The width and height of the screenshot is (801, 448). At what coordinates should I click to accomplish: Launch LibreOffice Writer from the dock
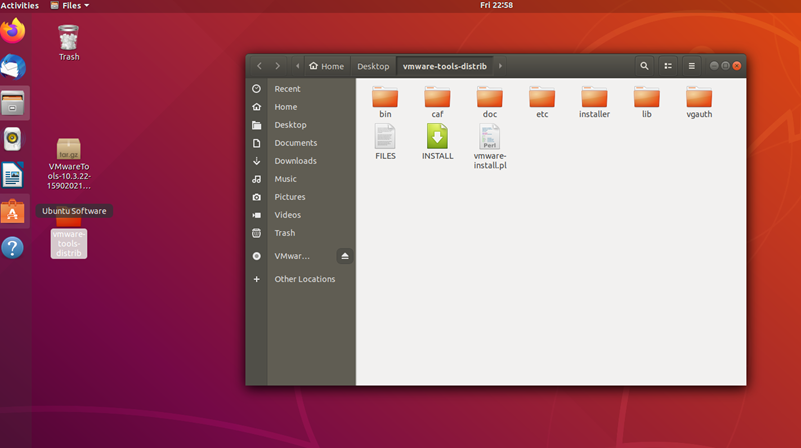pos(13,175)
